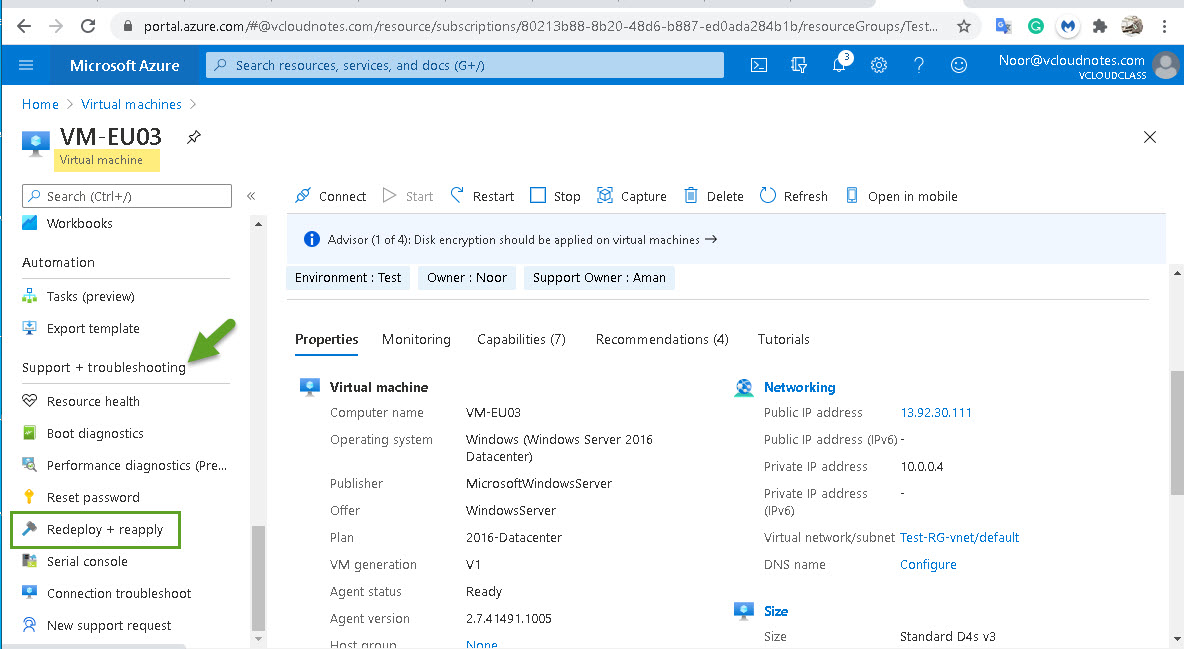1184x649 pixels.
Task: Switch to the Monitoring tab
Action: 416,339
